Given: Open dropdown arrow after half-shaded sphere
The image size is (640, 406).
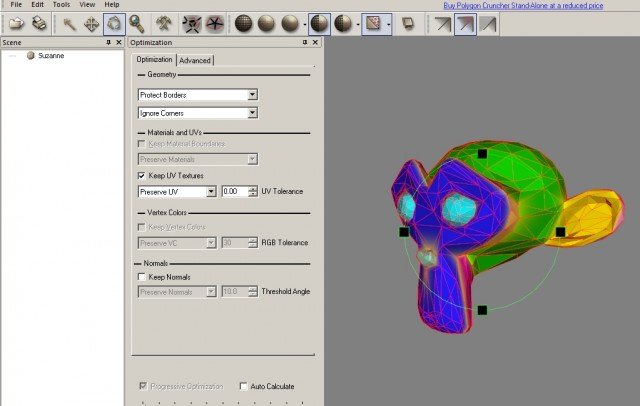Looking at the screenshot, I should [358, 24].
